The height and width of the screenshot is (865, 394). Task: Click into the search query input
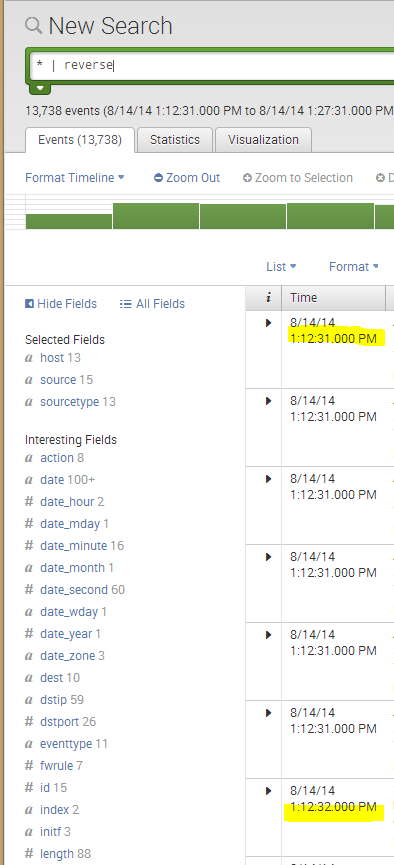click(212, 66)
